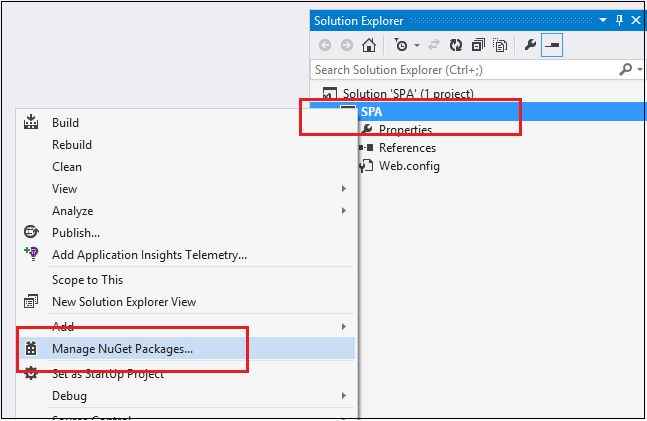Open Properties via the wrench toolbar icon
The height and width of the screenshot is (421, 647).
pos(530,45)
